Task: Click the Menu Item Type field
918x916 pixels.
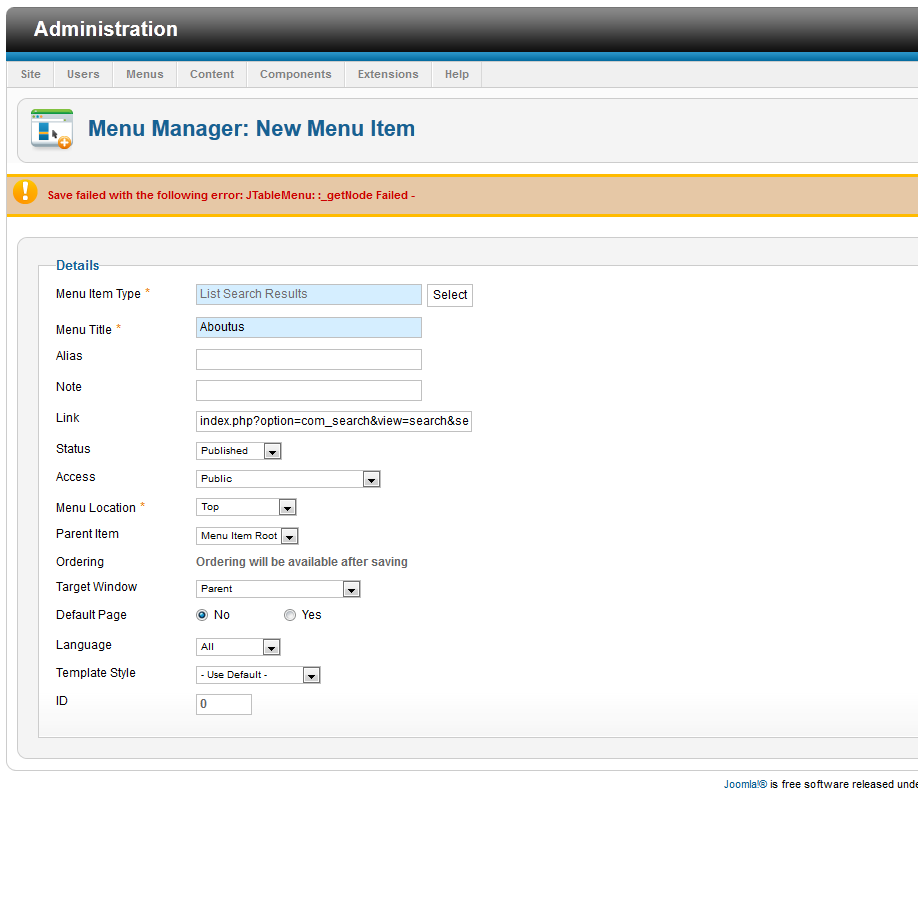Action: (x=309, y=294)
